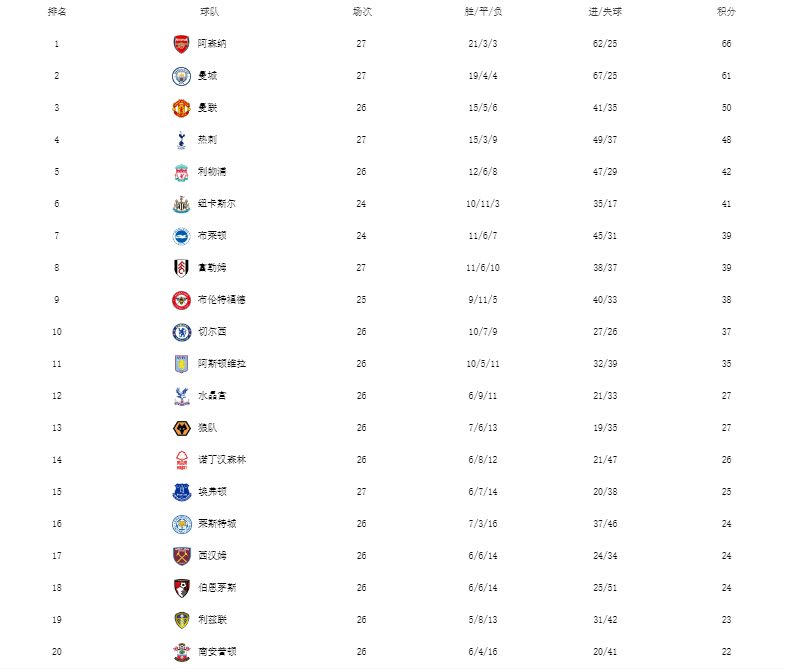The image size is (785, 669).
Task: Click the Arsenal club crest
Action: [x=181, y=44]
